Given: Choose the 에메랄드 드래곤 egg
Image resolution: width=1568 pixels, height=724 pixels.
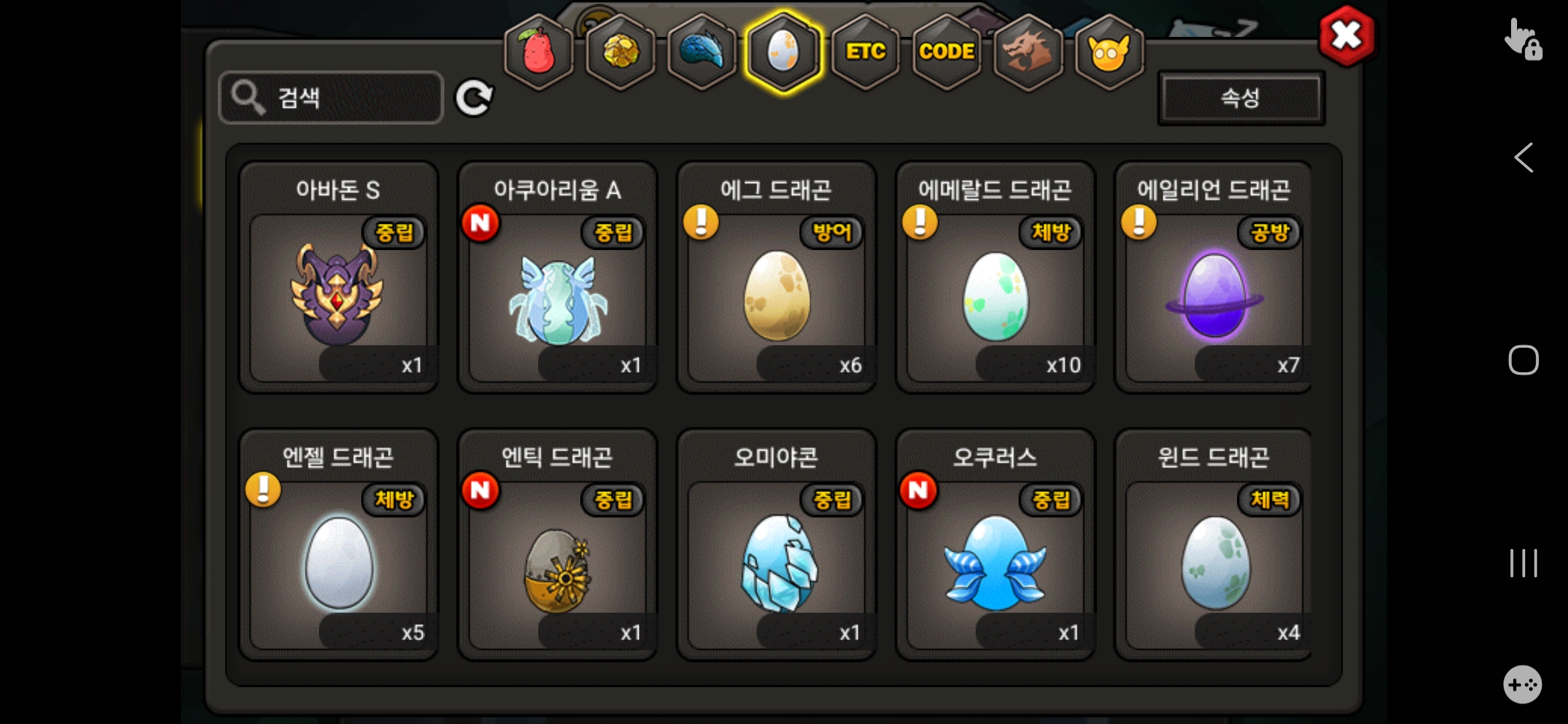Looking at the screenshot, I should point(995,278).
